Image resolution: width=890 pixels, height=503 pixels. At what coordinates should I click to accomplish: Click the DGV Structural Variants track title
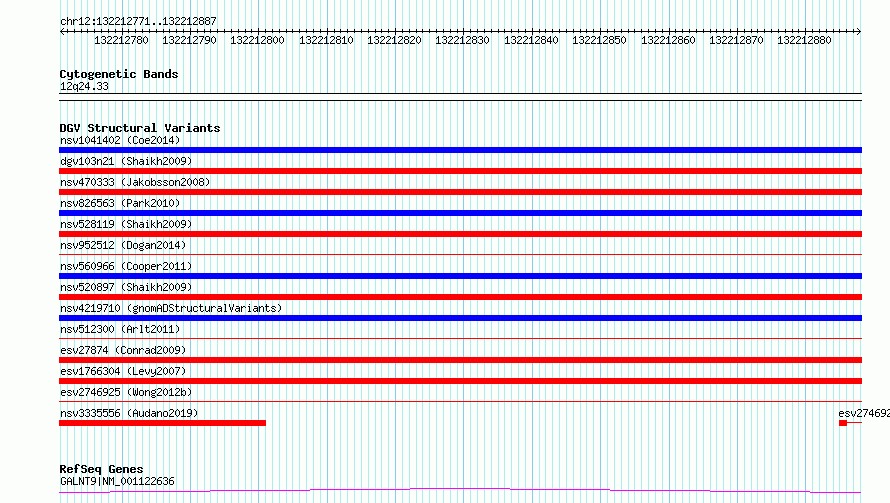(140, 128)
